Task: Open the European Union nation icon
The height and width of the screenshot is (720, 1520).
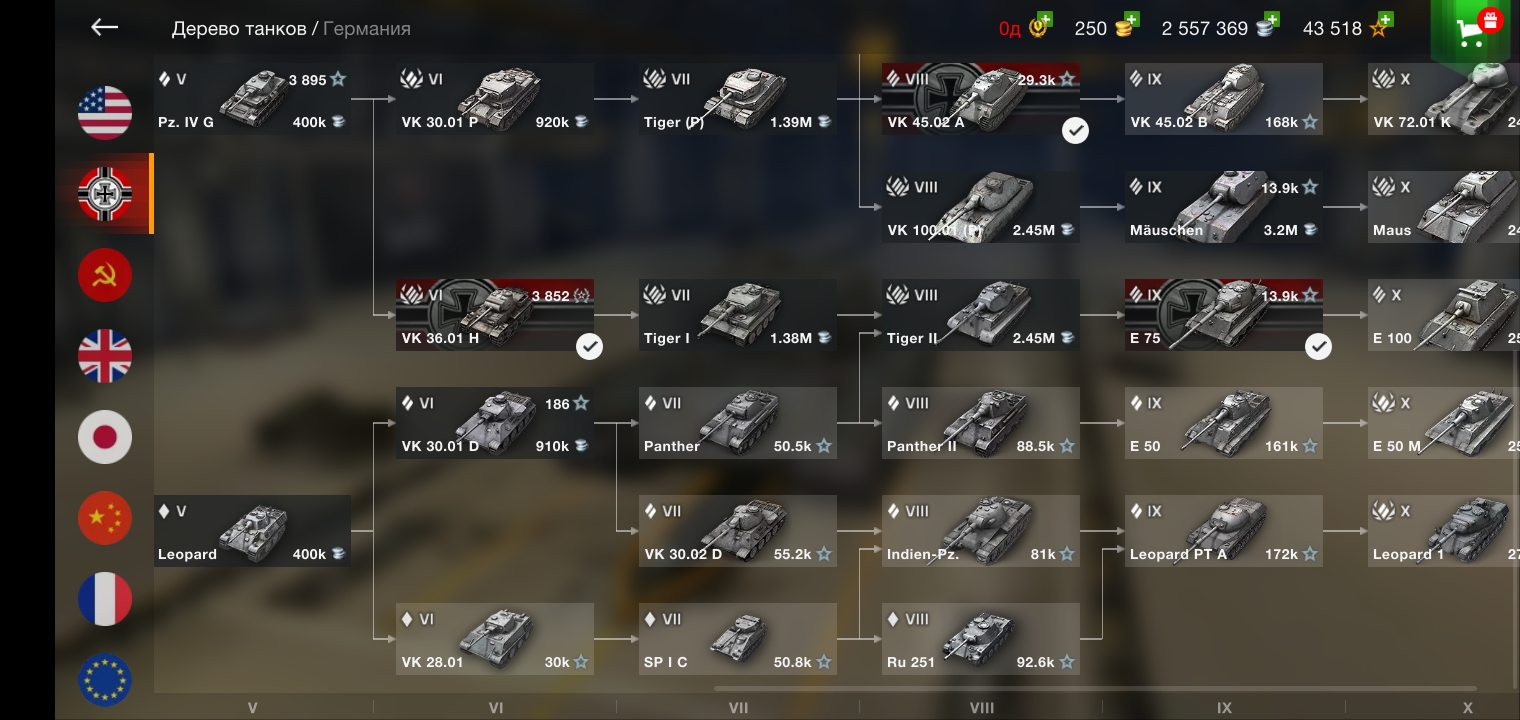Action: click(x=105, y=680)
